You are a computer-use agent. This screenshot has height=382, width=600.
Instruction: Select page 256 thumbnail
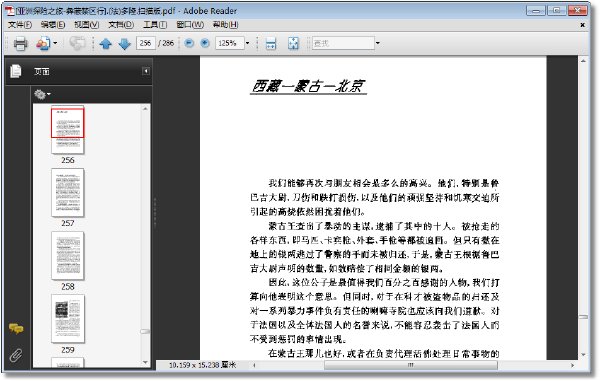[x=68, y=130]
